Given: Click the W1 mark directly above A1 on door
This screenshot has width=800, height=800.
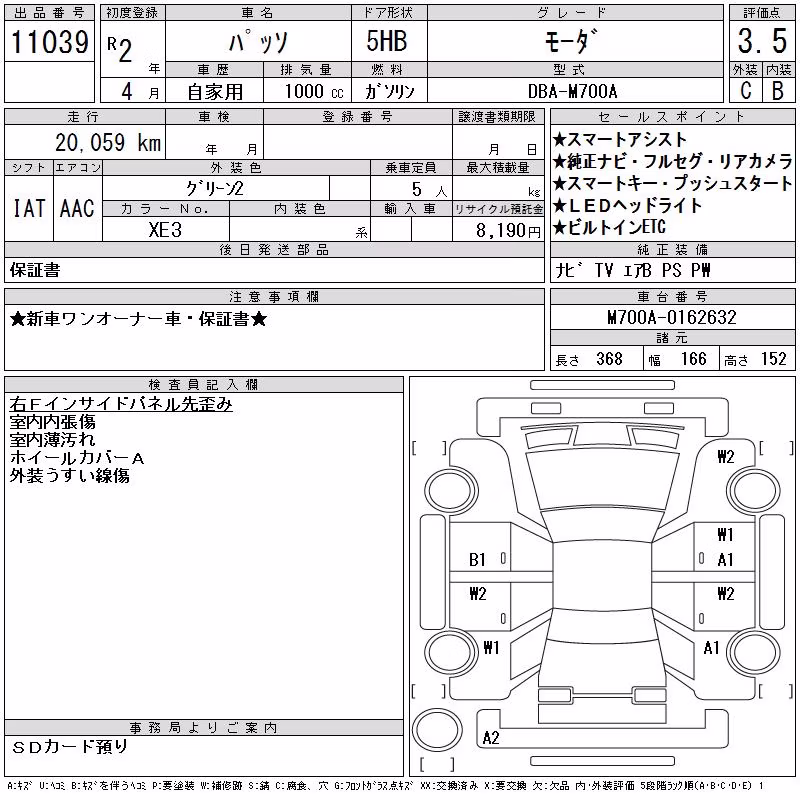Looking at the screenshot, I should (725, 535).
